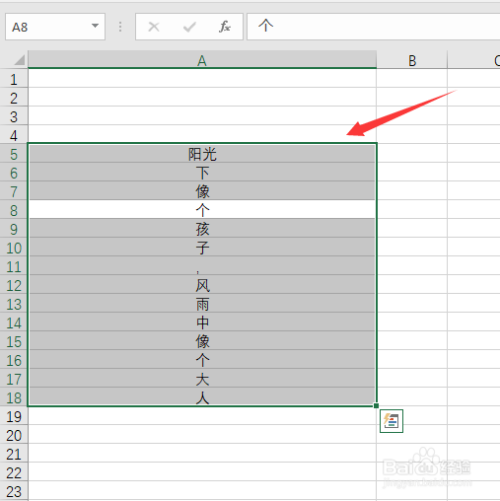Select the column B header

click(x=412, y=60)
